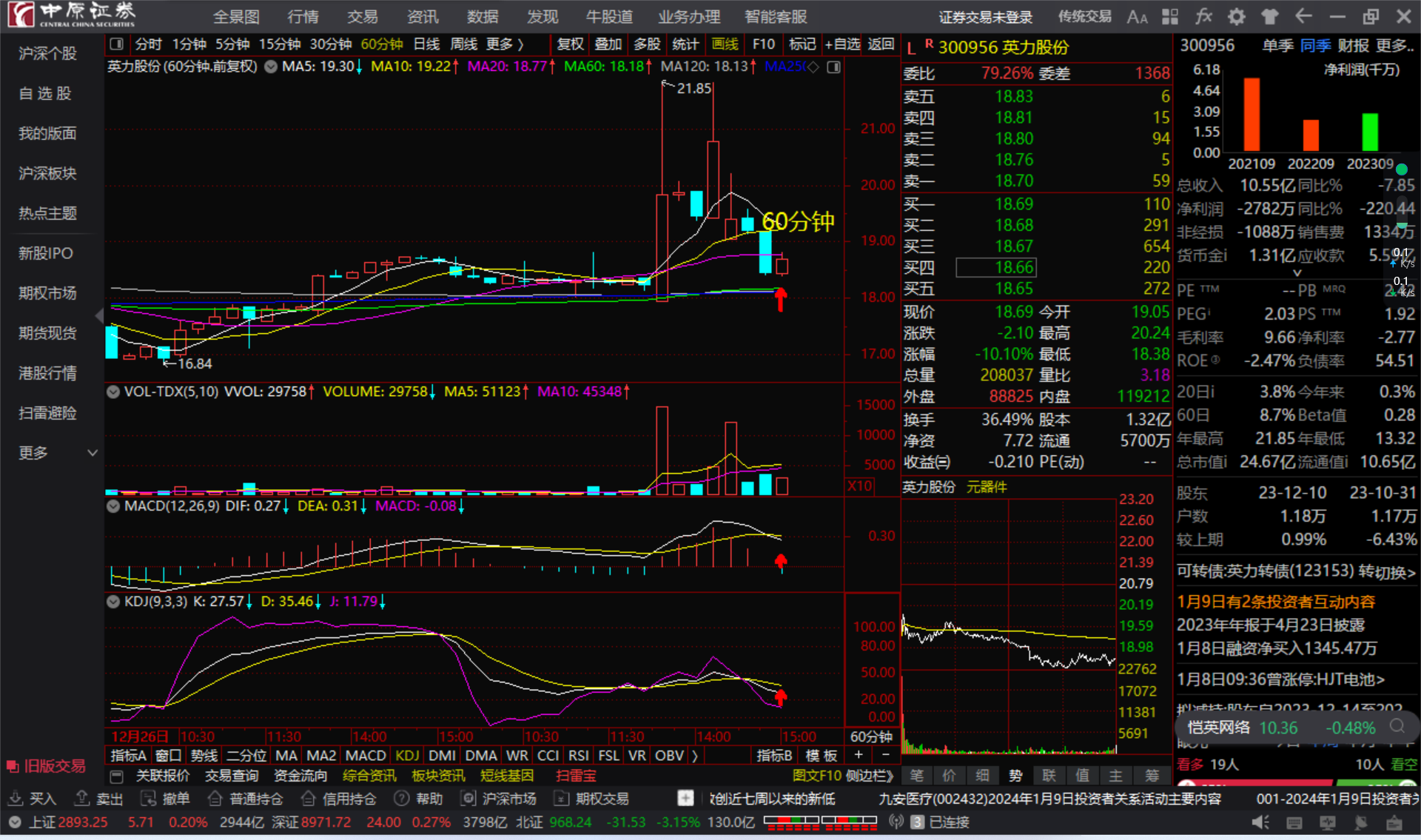The image size is (1421, 840).
Task: Select the MACD indicator tab
Action: coord(366,756)
